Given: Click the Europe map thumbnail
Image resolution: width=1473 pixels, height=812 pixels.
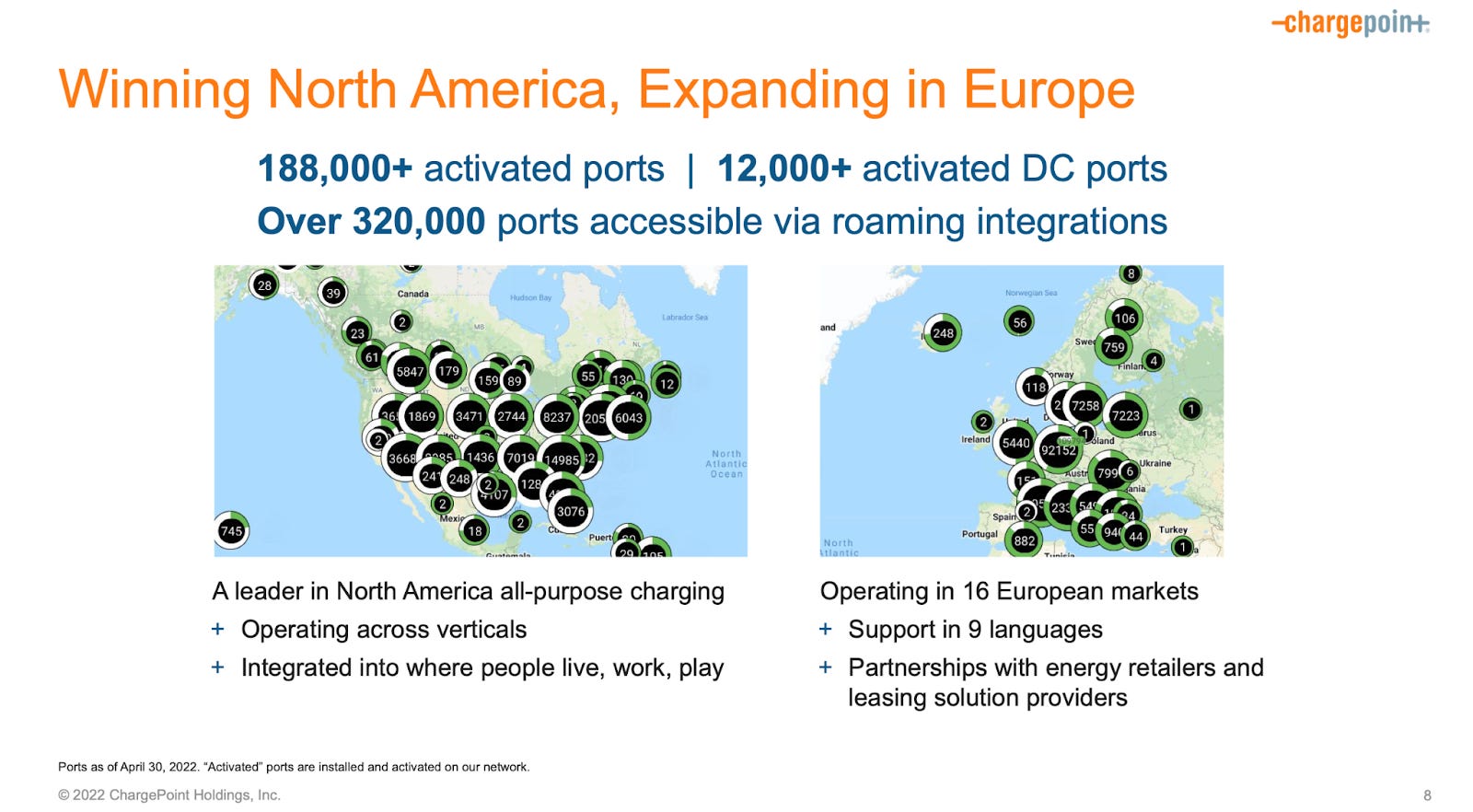Looking at the screenshot, I should (1022, 411).
